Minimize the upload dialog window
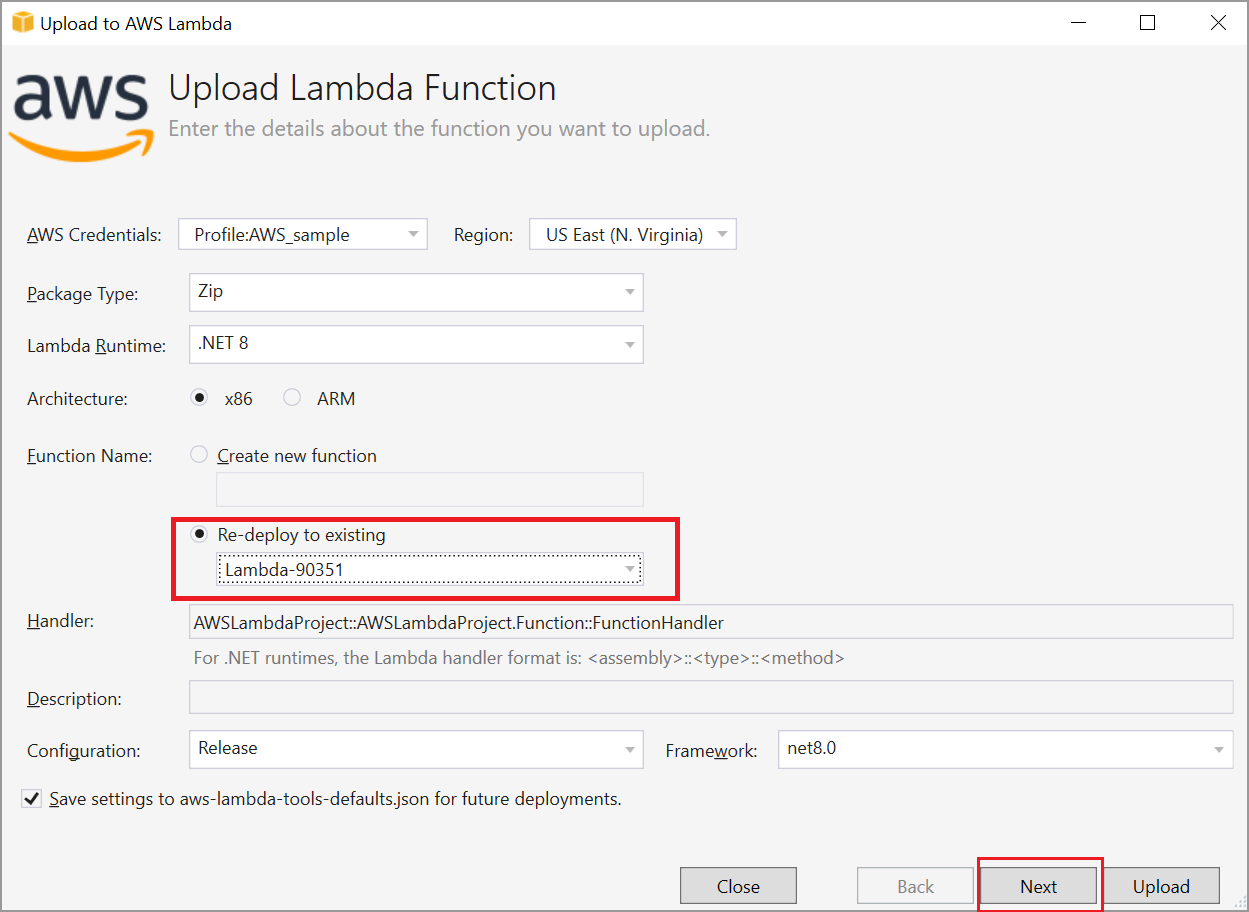Viewport: 1249px width, 912px height. (1079, 23)
